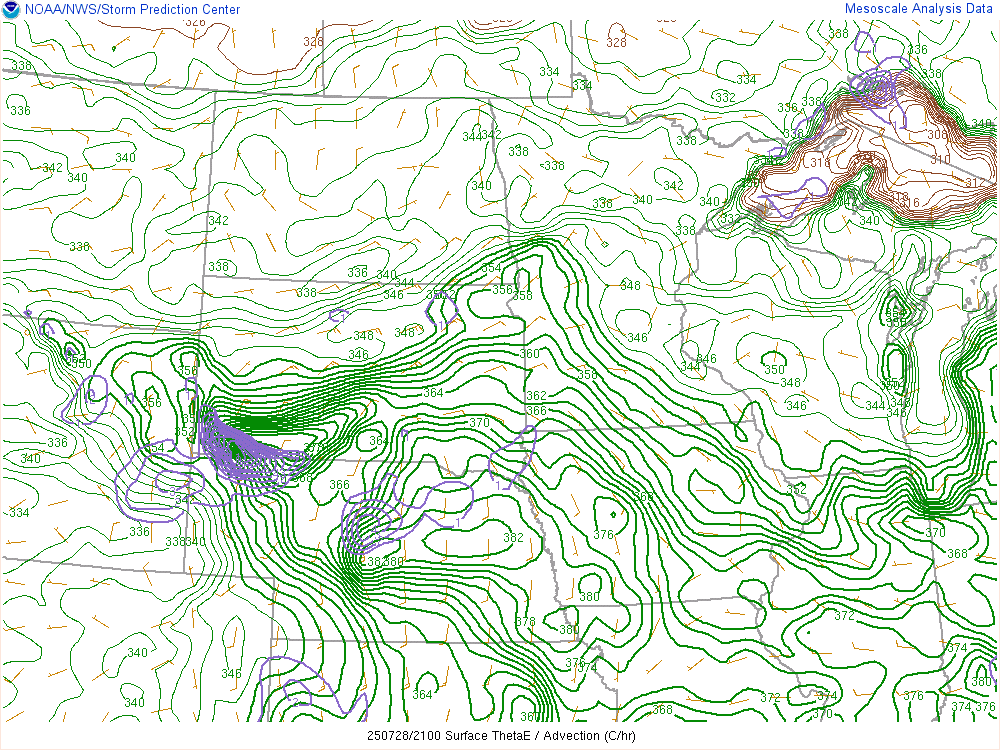Select the Surface ThetaE / Advection caption

coord(499,735)
